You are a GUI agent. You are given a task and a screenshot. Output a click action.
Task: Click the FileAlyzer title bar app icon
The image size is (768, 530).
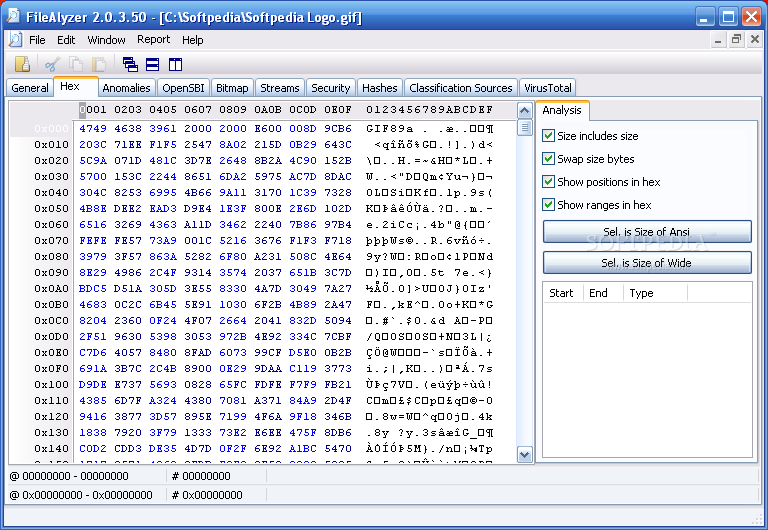click(x=13, y=16)
